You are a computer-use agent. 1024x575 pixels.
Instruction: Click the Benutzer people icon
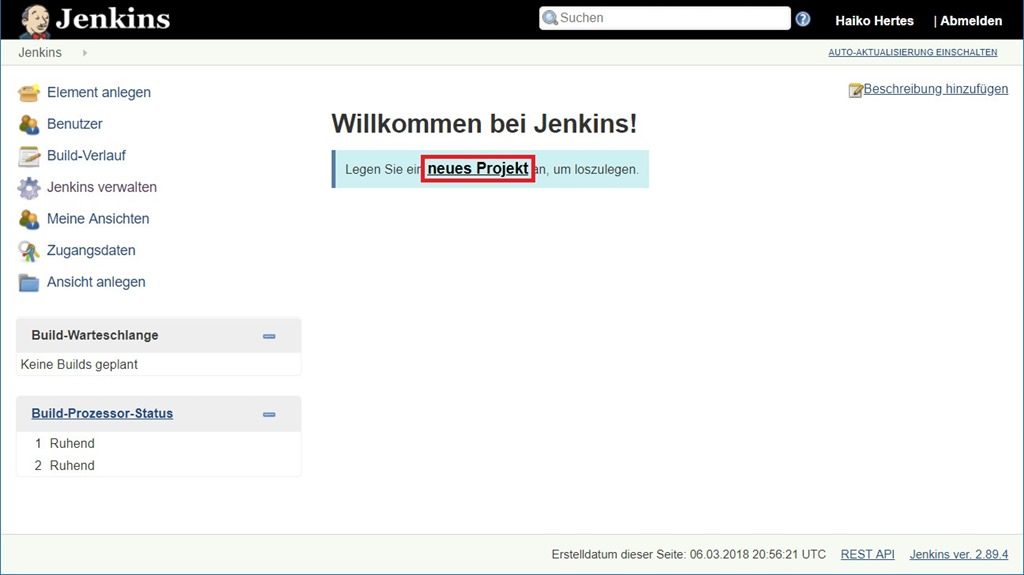pos(29,125)
